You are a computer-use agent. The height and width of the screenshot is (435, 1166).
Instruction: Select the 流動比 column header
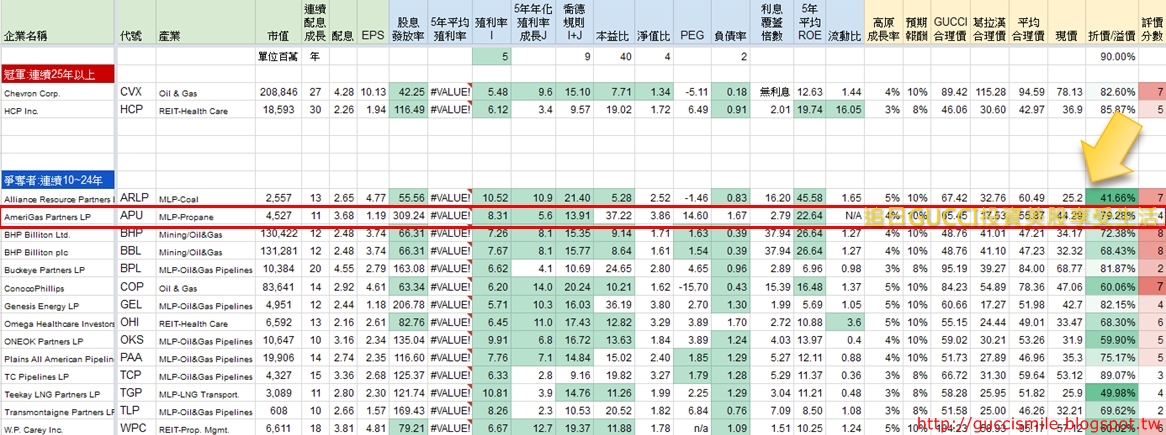pyautogui.click(x=845, y=22)
